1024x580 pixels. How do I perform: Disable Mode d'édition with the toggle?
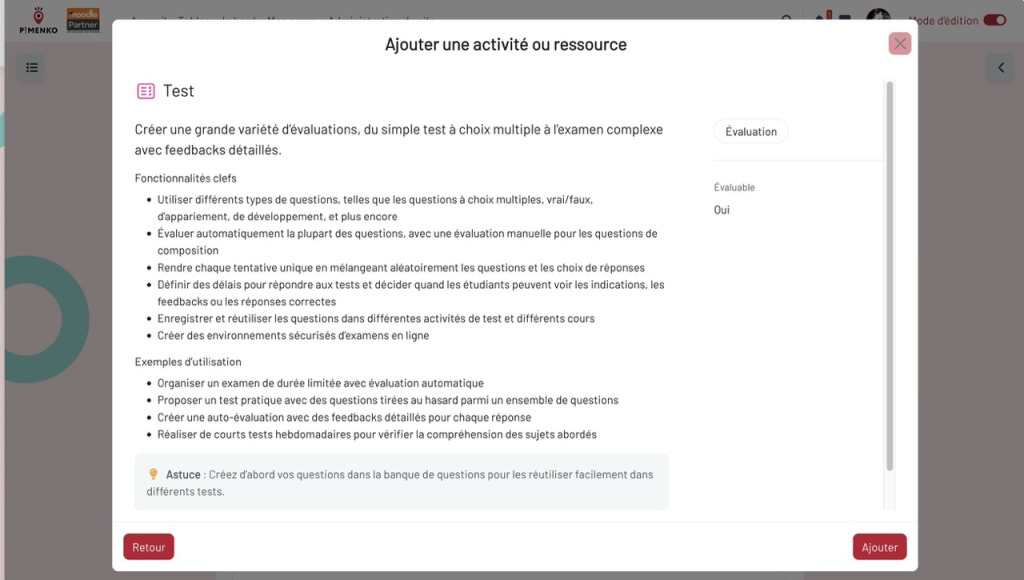994,19
